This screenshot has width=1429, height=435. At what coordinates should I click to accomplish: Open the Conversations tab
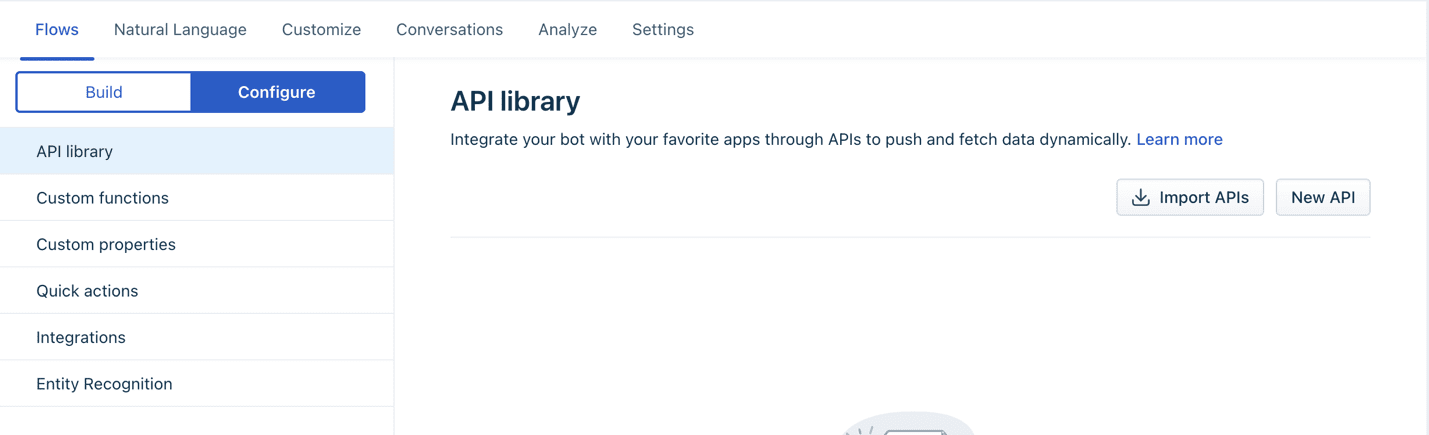(449, 30)
